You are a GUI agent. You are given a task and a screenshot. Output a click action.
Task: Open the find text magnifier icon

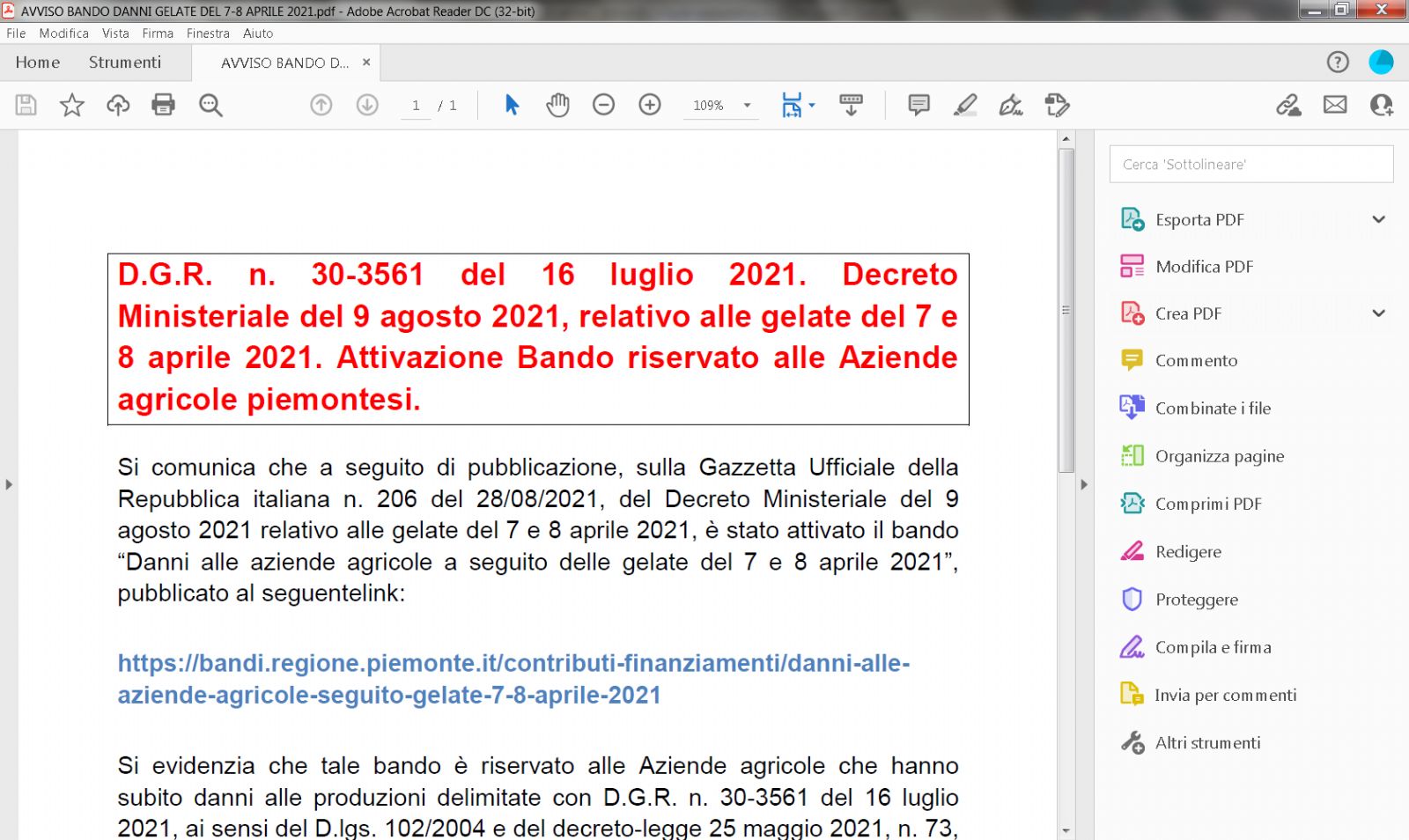click(x=210, y=105)
